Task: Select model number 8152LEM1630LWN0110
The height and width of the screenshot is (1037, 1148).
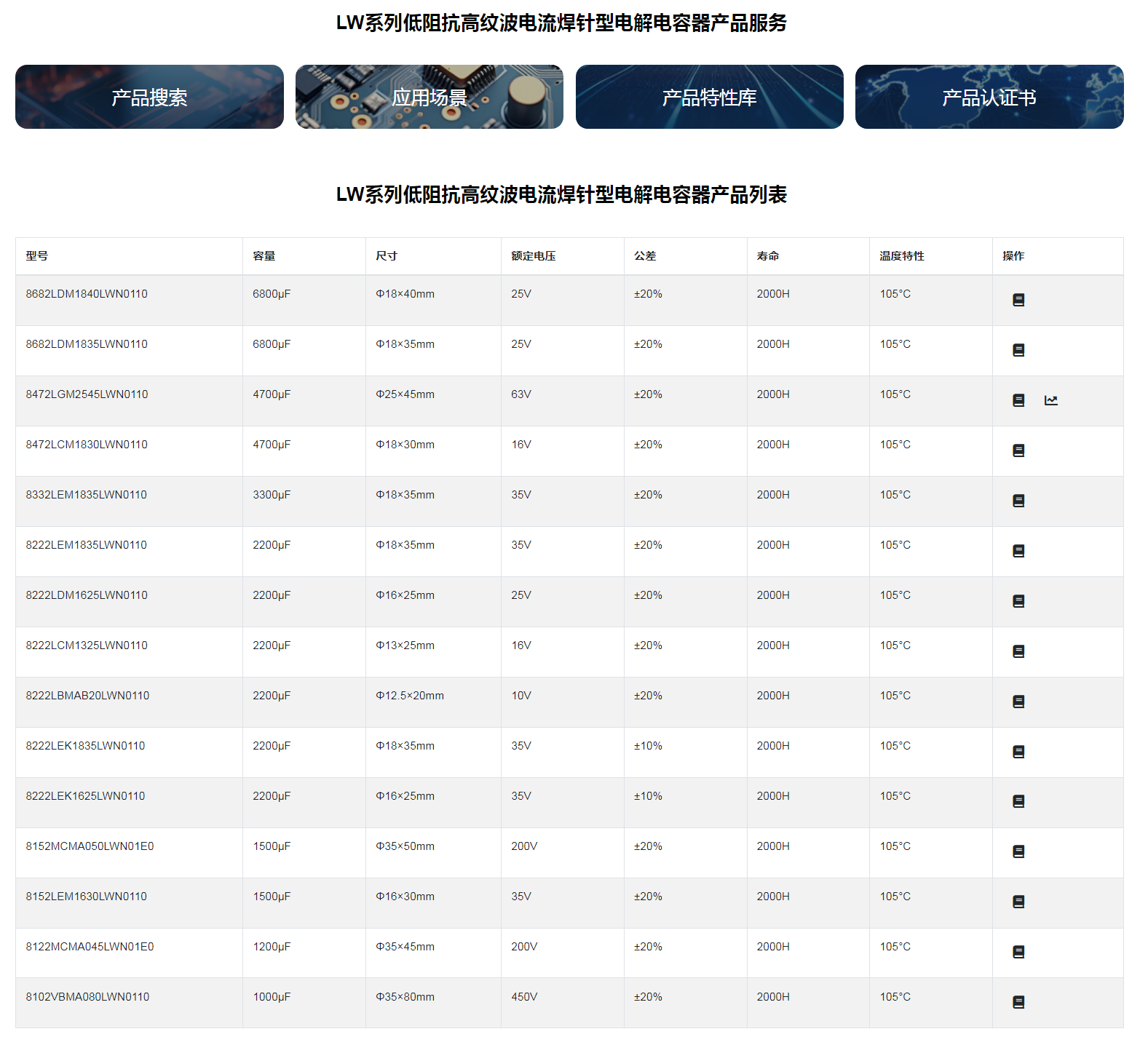Action: (87, 897)
